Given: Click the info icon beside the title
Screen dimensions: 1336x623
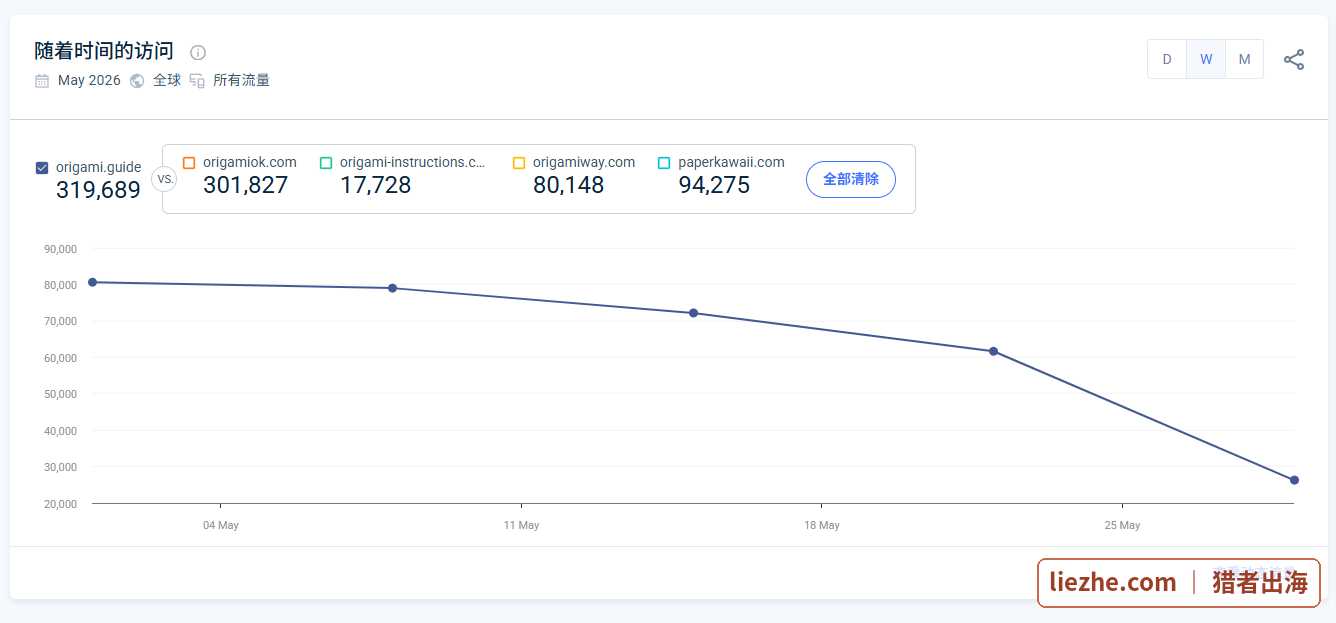Looking at the screenshot, I should coord(198,52).
